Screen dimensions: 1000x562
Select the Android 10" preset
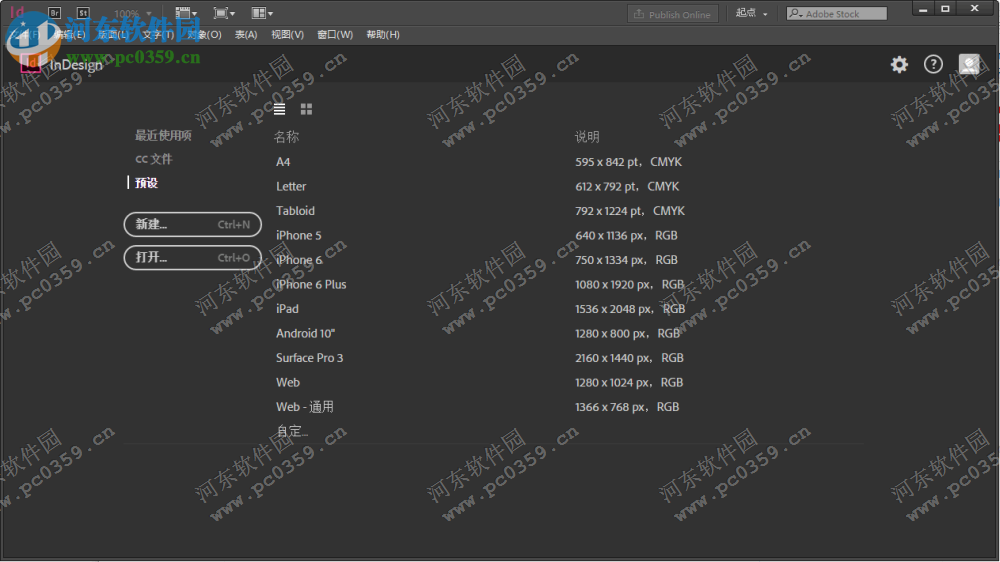click(305, 333)
